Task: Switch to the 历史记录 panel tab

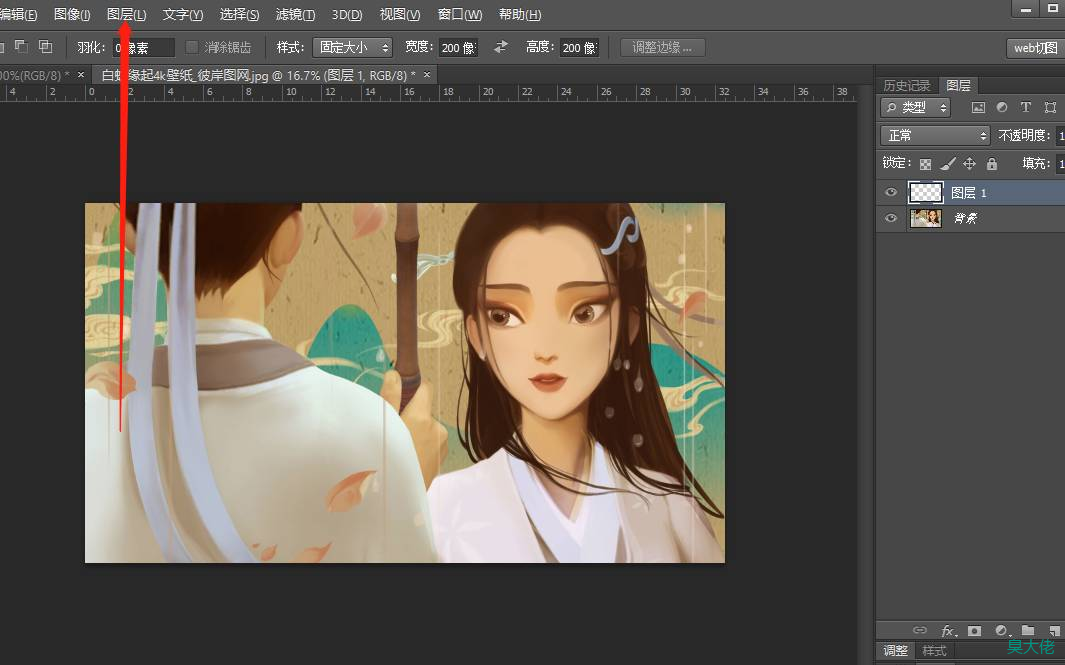Action: [x=907, y=85]
